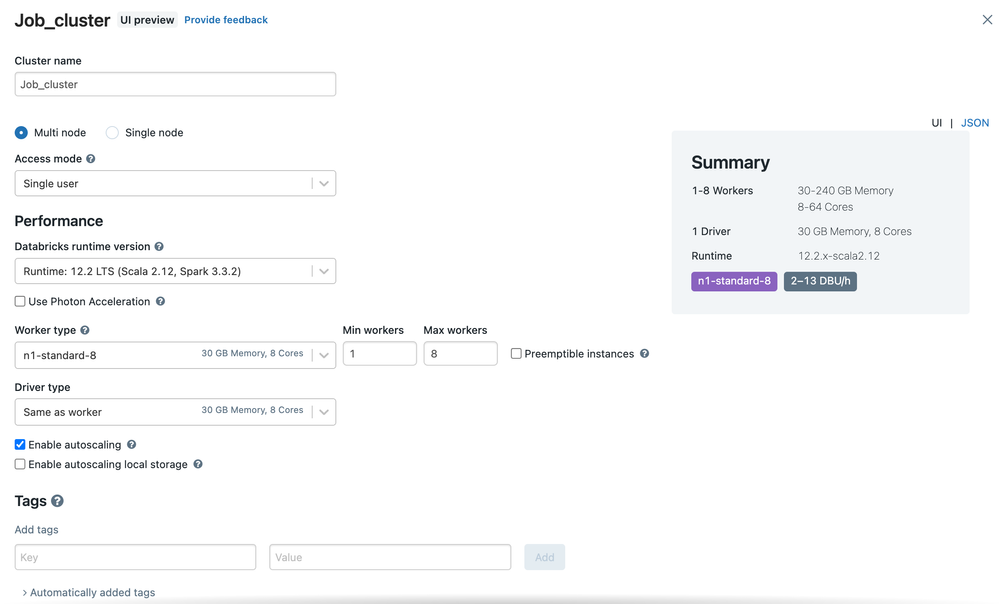Screen dimensions: 999x604
Task: Close the Job_cluster configuration panel
Action: coord(987,20)
